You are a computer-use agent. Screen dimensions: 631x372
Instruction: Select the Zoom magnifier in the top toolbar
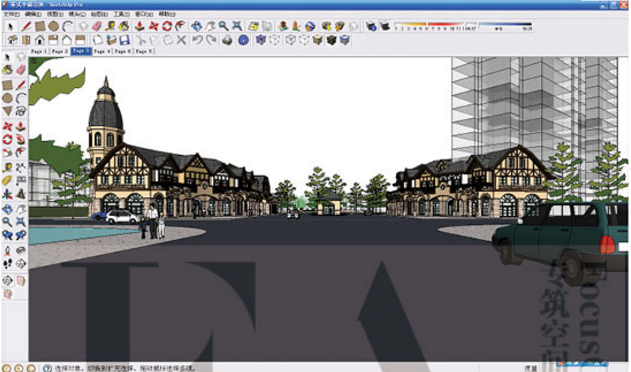tap(223, 27)
